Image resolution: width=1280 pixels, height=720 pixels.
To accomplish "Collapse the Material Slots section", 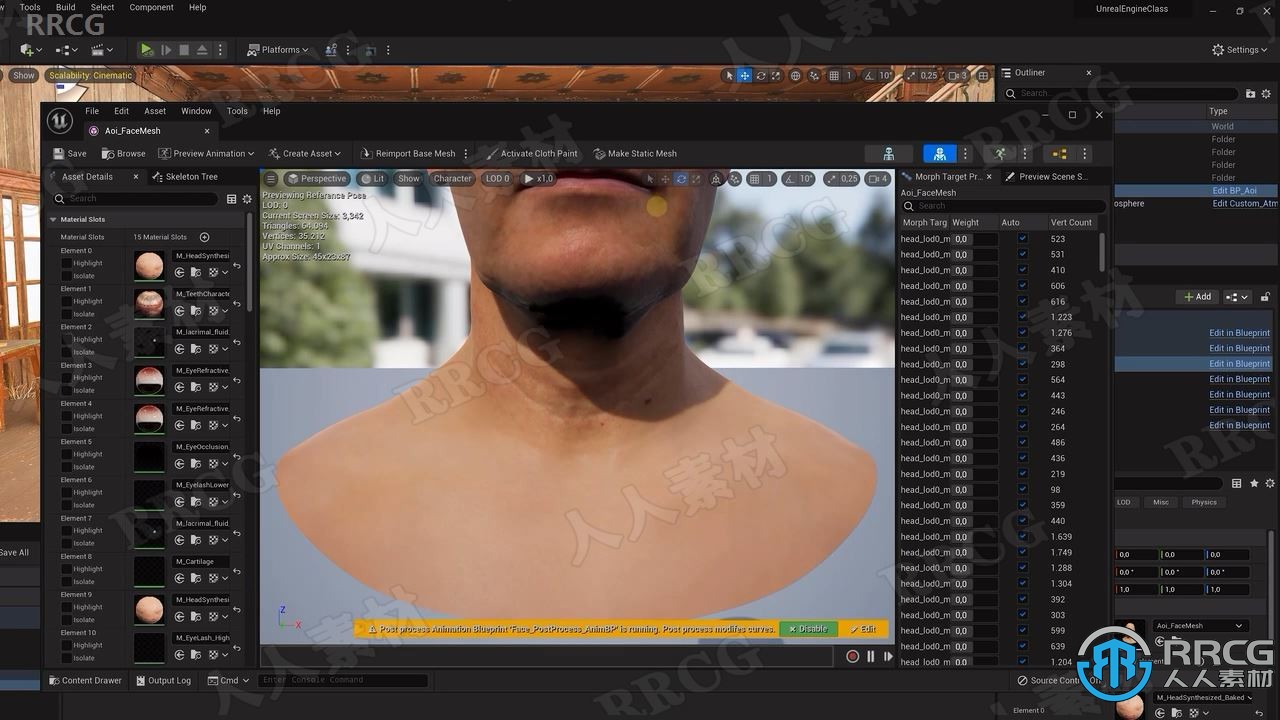I will click(x=54, y=219).
